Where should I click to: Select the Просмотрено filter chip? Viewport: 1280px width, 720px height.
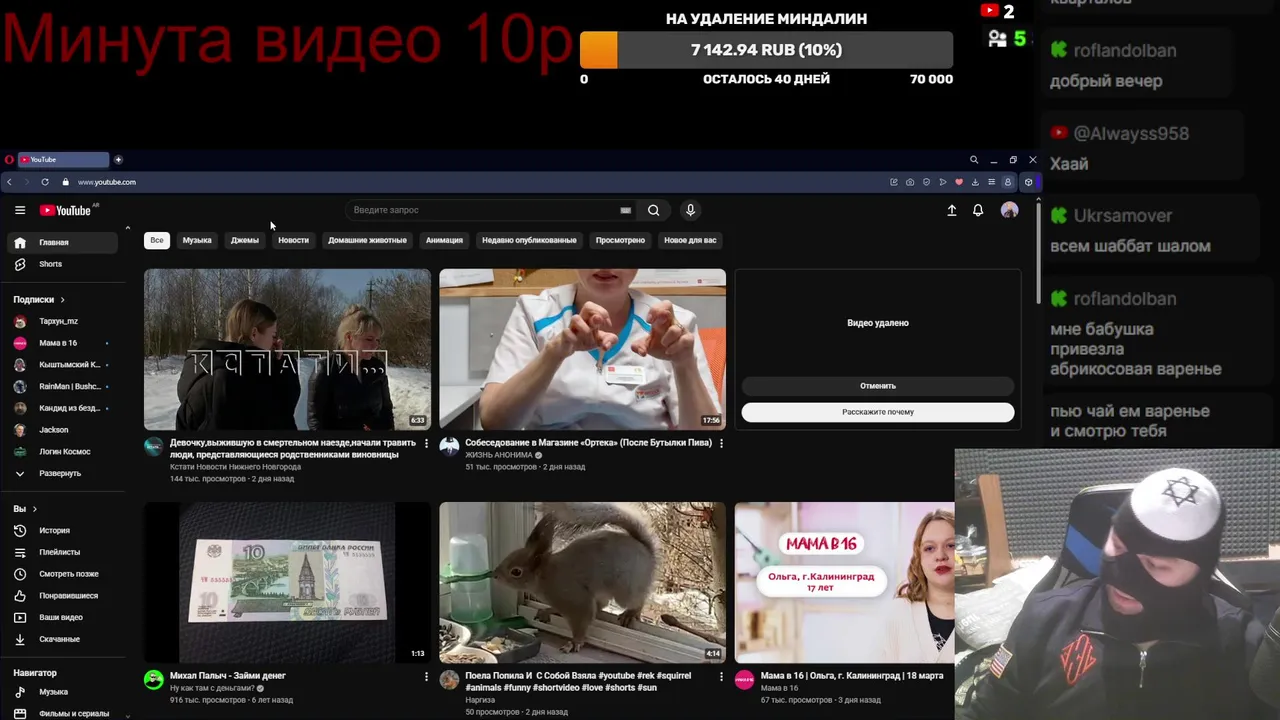click(620, 240)
